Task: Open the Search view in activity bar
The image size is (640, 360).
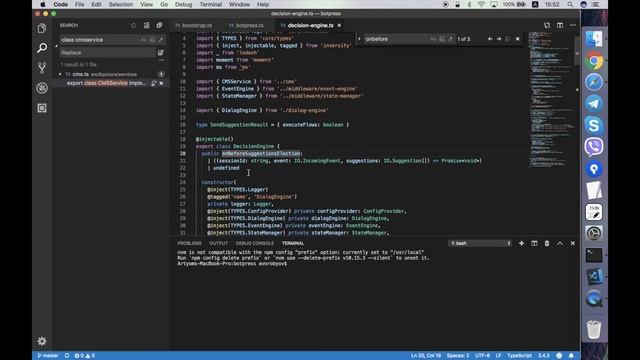Action: (x=42, y=48)
